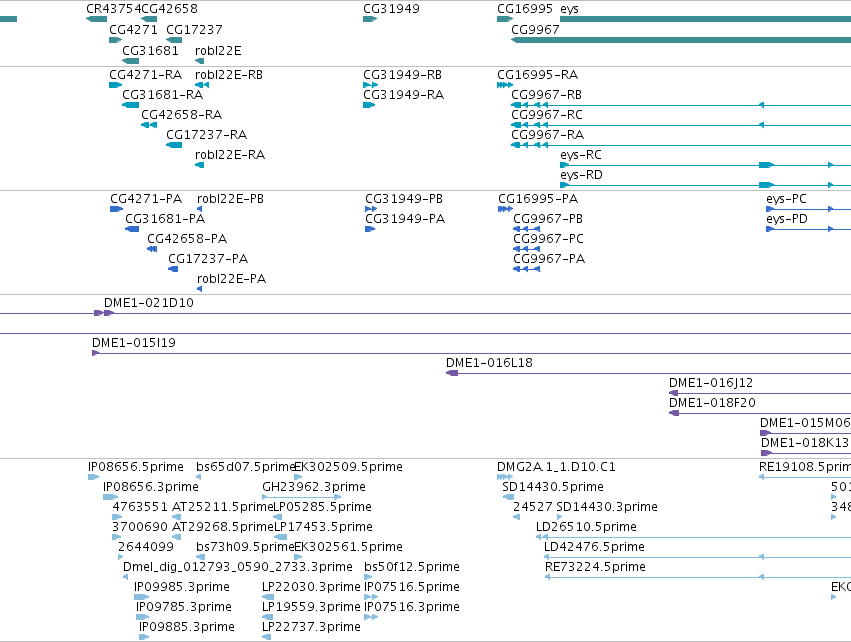The width and height of the screenshot is (851, 642).
Task: Select protein CG42658-PA
Action: coord(187,239)
